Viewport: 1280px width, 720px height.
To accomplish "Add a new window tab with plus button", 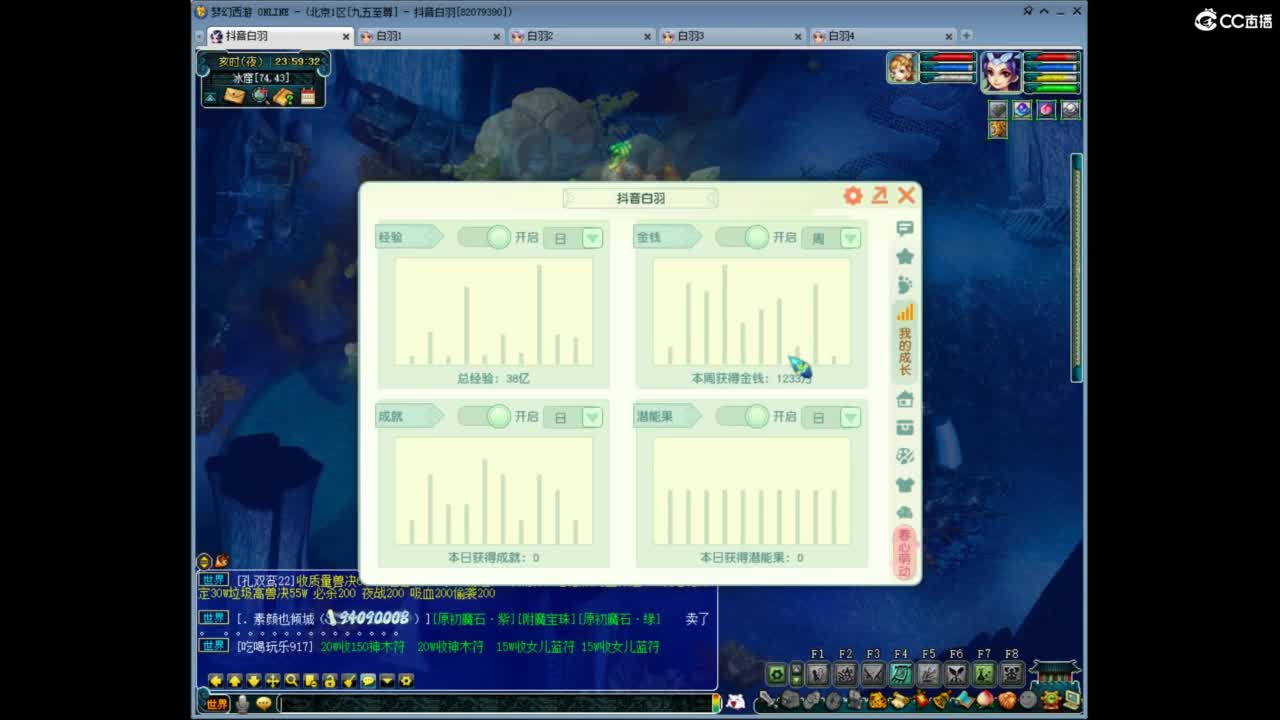I will (966, 36).
